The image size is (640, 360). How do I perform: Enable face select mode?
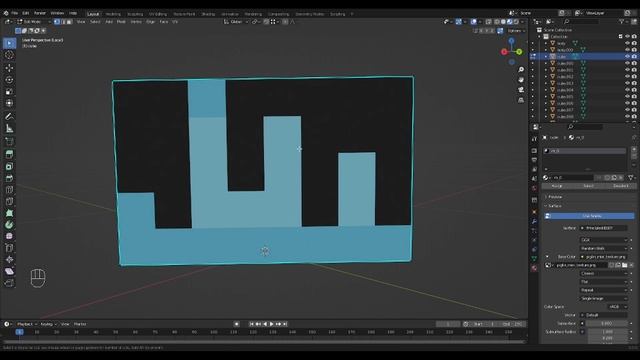(69, 22)
